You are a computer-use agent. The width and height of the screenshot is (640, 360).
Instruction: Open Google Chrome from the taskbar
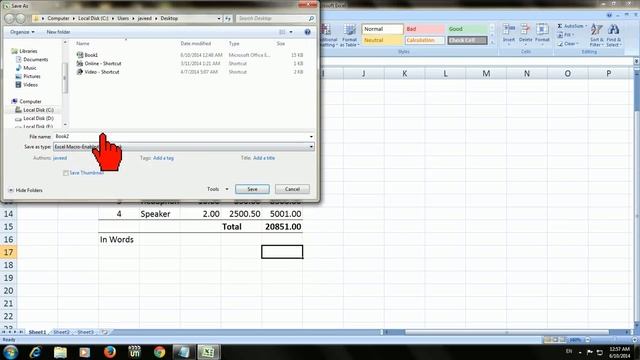159,352
